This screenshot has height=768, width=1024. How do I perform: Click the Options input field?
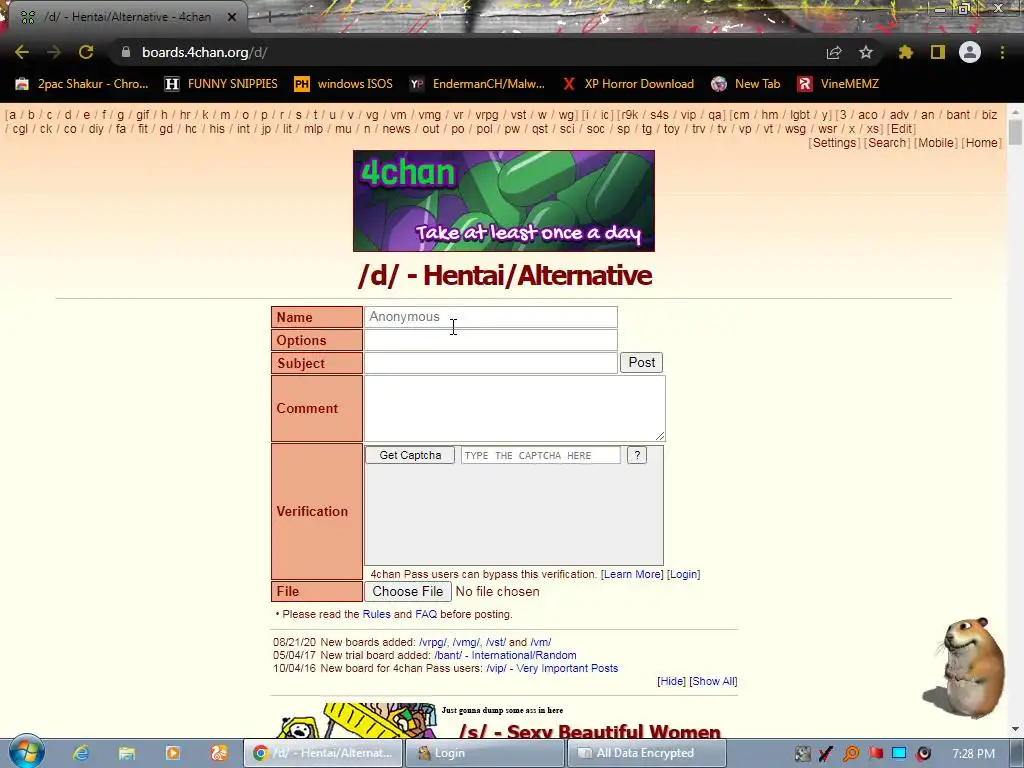[490, 340]
